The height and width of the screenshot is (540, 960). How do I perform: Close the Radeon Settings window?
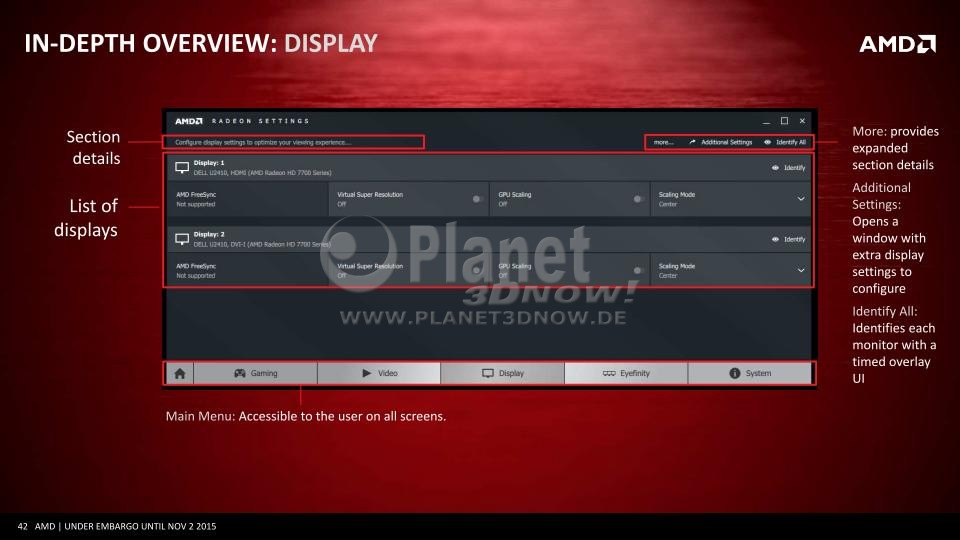[802, 121]
